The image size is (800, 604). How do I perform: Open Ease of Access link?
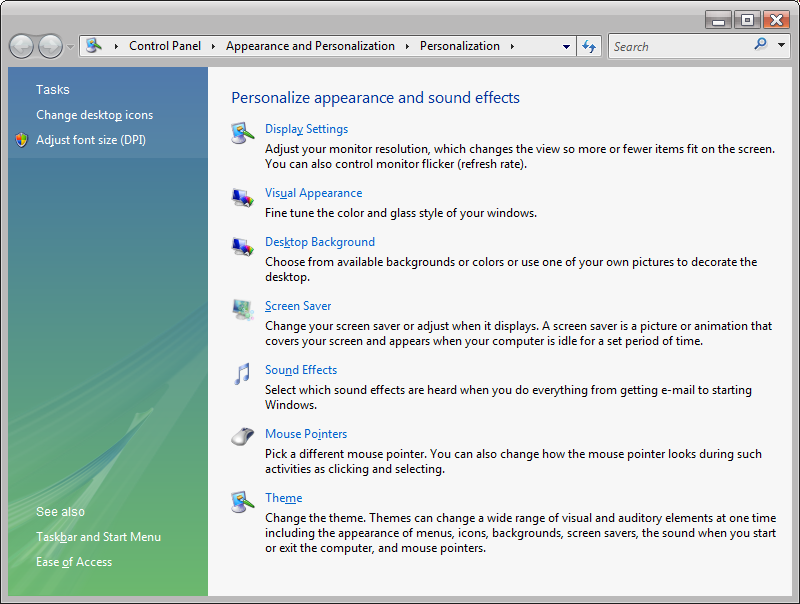tap(74, 562)
